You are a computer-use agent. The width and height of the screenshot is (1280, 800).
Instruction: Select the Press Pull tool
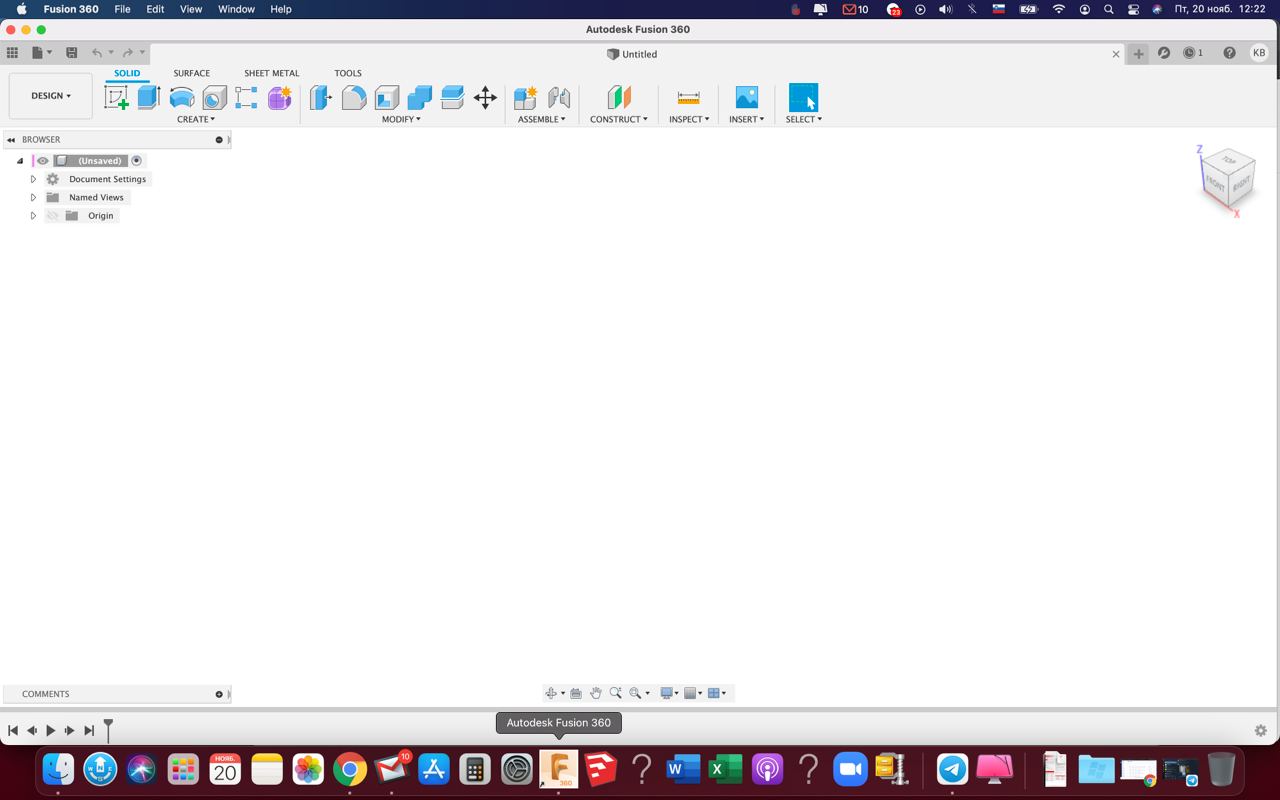tap(321, 97)
